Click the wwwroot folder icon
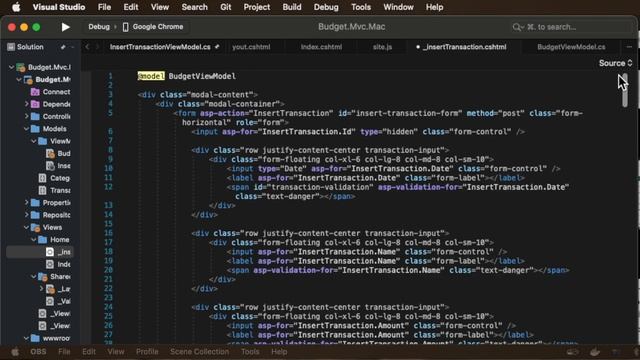 [35, 338]
